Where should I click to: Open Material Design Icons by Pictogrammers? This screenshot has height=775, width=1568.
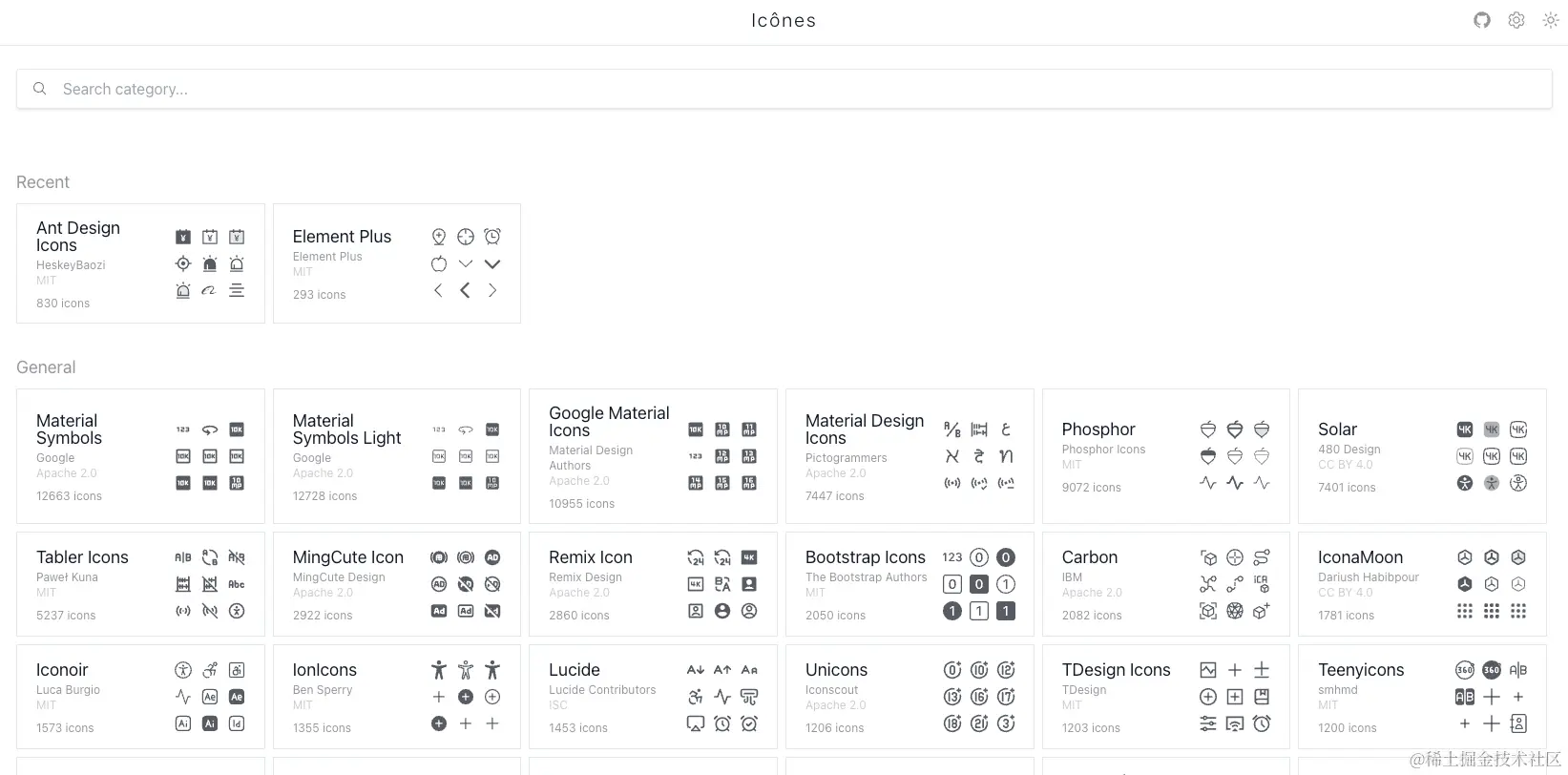point(909,456)
